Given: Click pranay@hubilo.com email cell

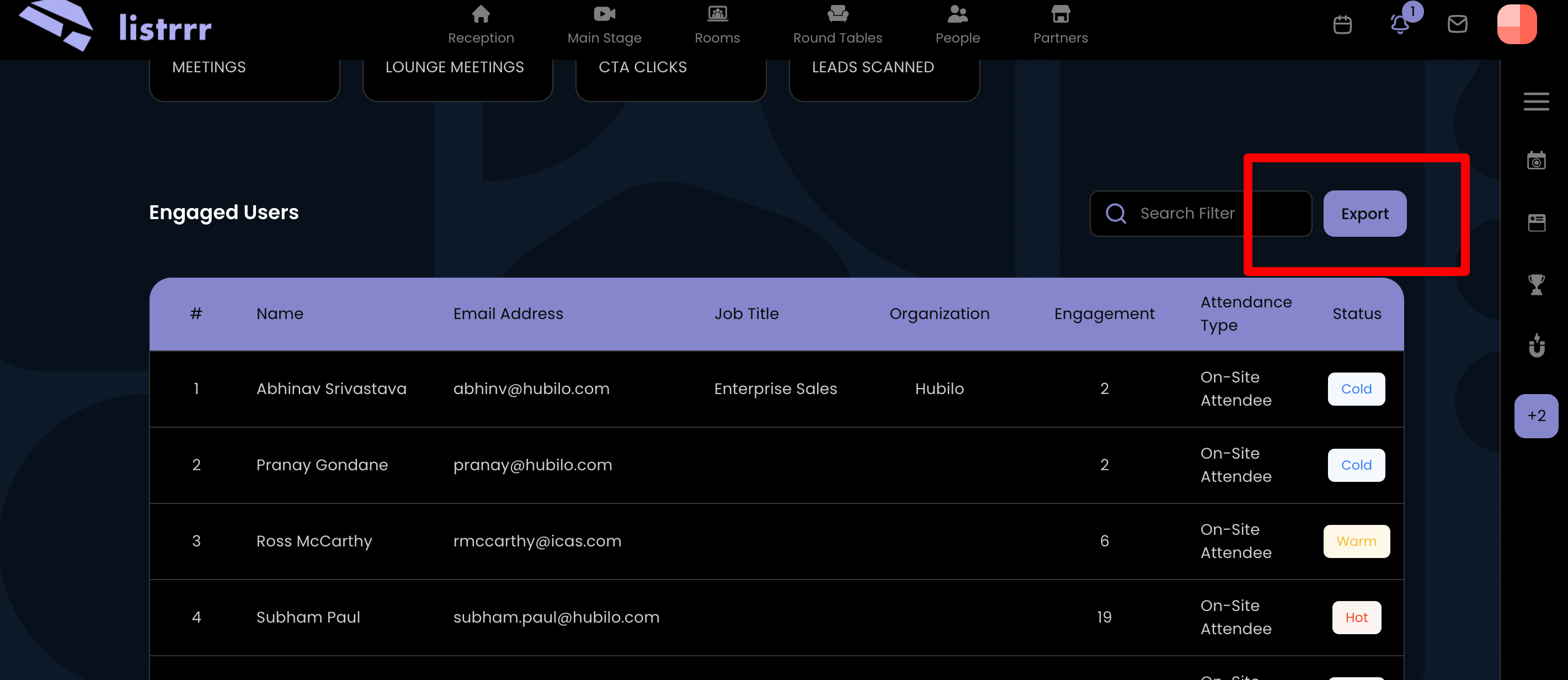Looking at the screenshot, I should tap(532, 465).
